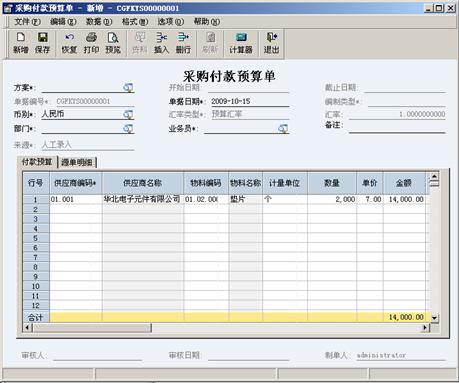459x383 pixels.
Task: Open lookup icon for 币别 field
Action: click(x=128, y=114)
